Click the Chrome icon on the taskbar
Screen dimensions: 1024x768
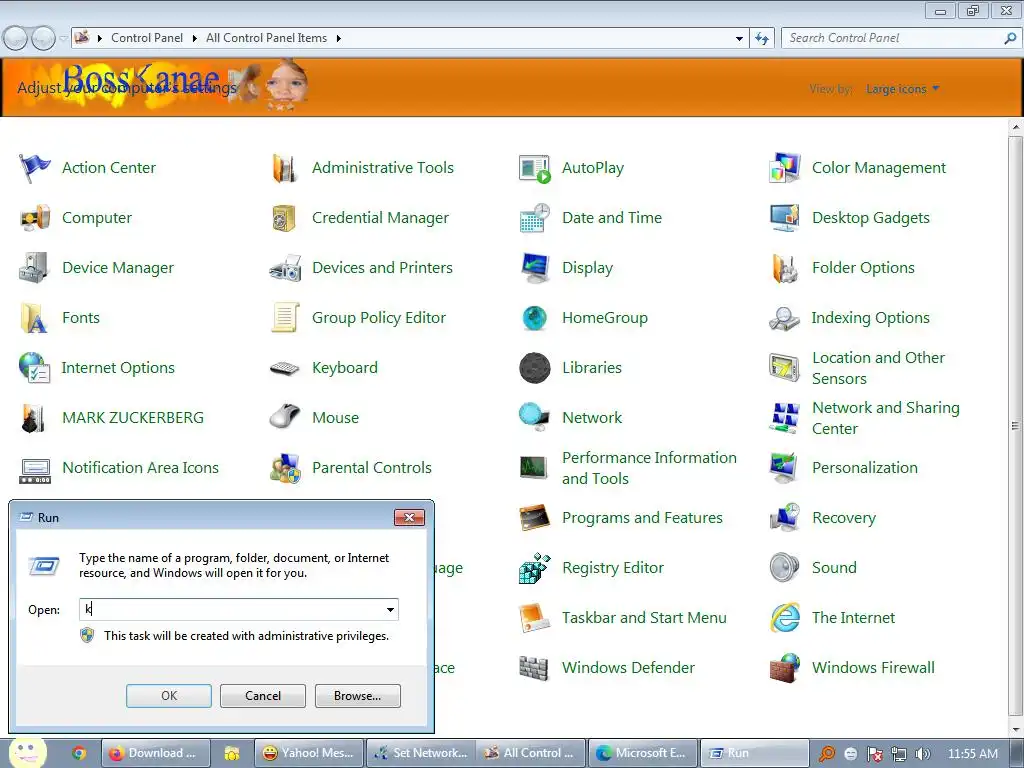[78, 754]
